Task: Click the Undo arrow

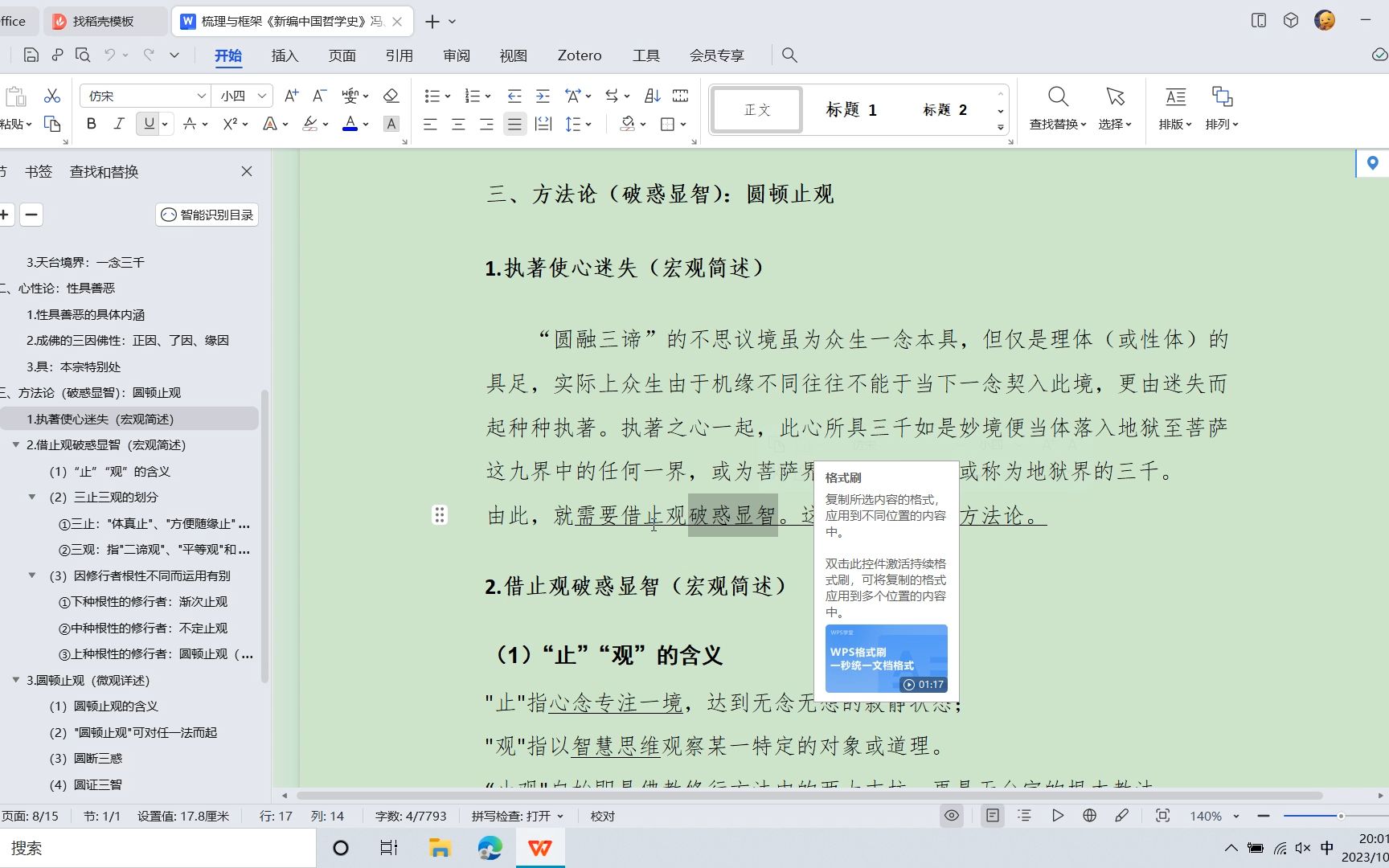Action: tap(110, 55)
